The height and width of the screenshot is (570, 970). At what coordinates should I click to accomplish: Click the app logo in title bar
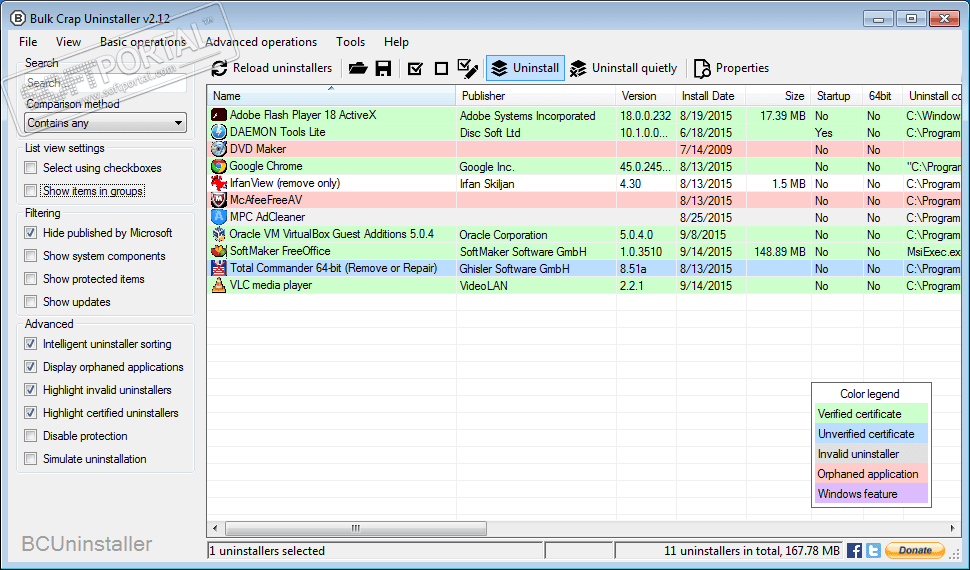(x=18, y=18)
